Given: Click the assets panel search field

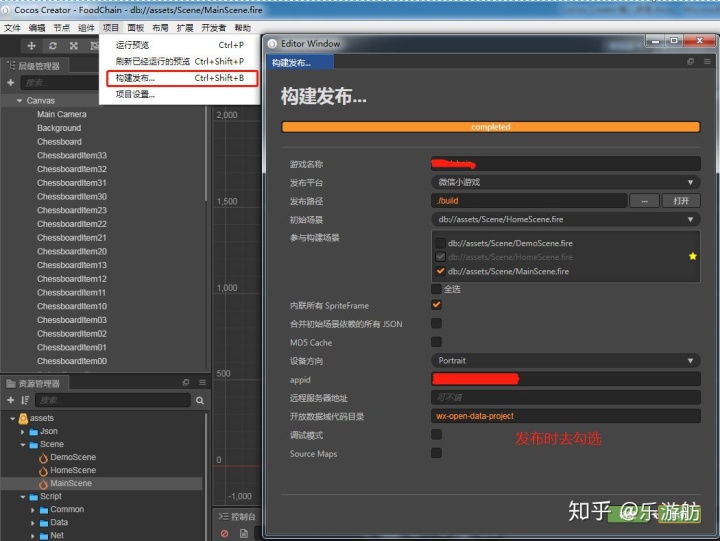Looking at the screenshot, I should [x=113, y=400].
